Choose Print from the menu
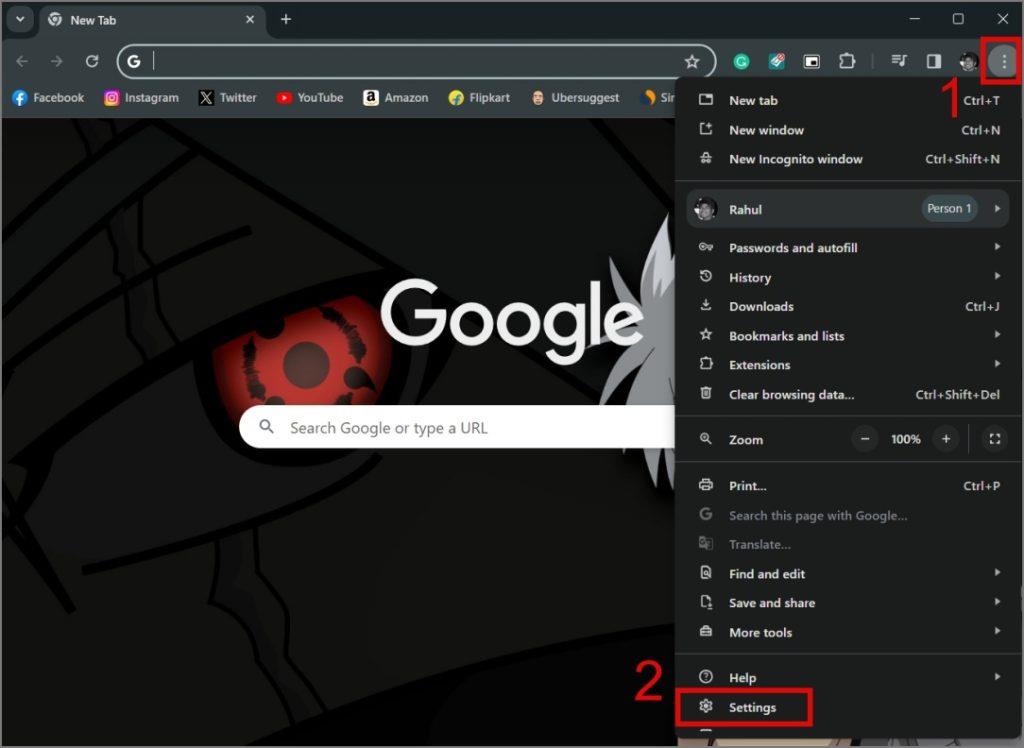This screenshot has height=748, width=1024. [x=848, y=485]
